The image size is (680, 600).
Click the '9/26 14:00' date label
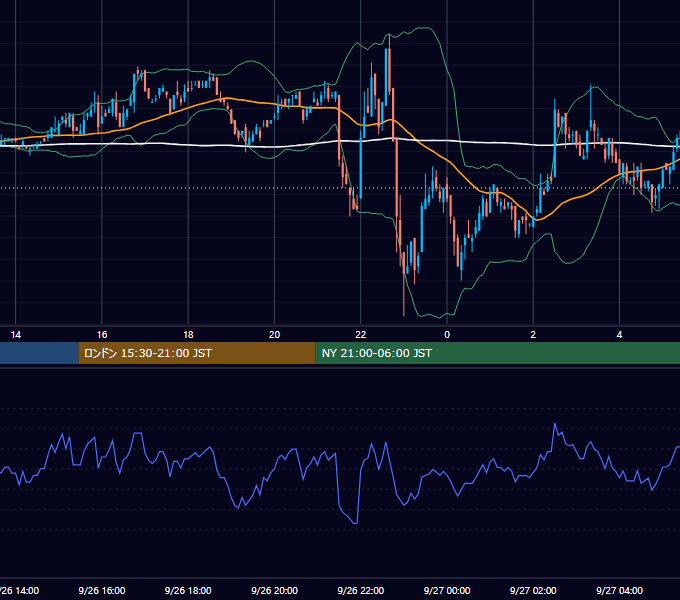pyautogui.click(x=19, y=590)
